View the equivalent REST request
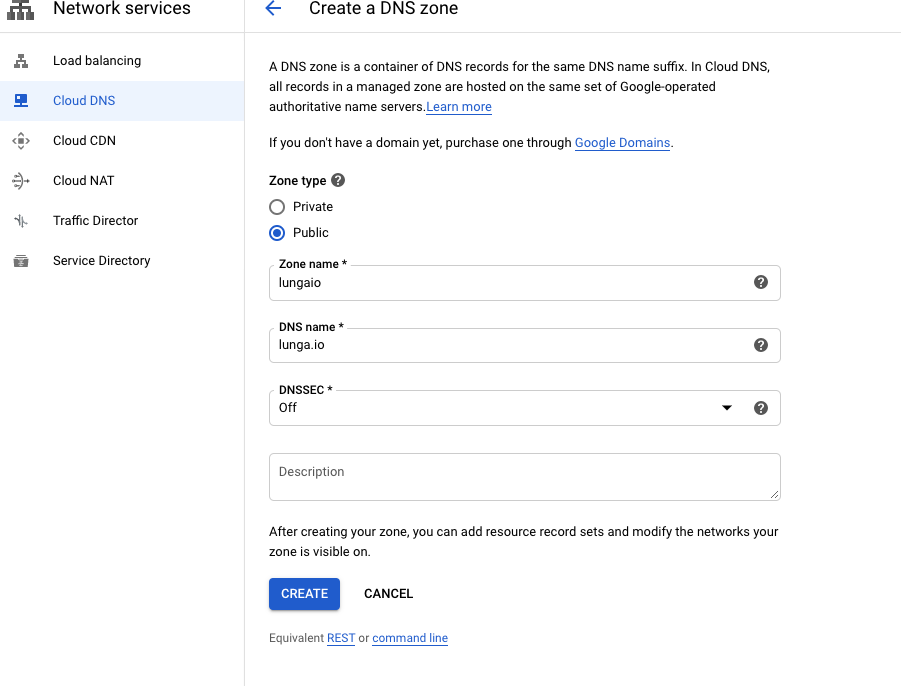This screenshot has height=686, width=901. [x=341, y=638]
